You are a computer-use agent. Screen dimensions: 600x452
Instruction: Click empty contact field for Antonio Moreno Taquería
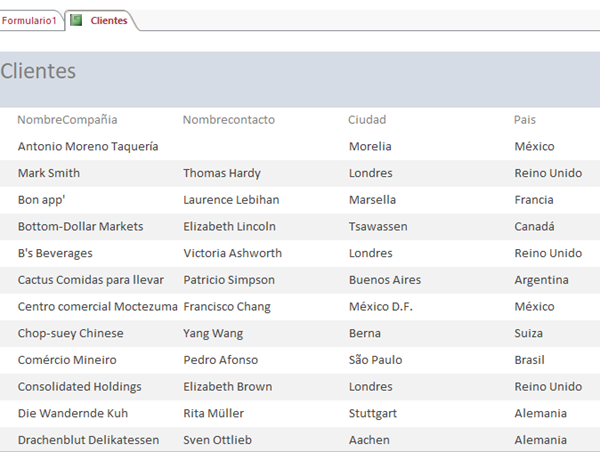[x=264, y=147]
